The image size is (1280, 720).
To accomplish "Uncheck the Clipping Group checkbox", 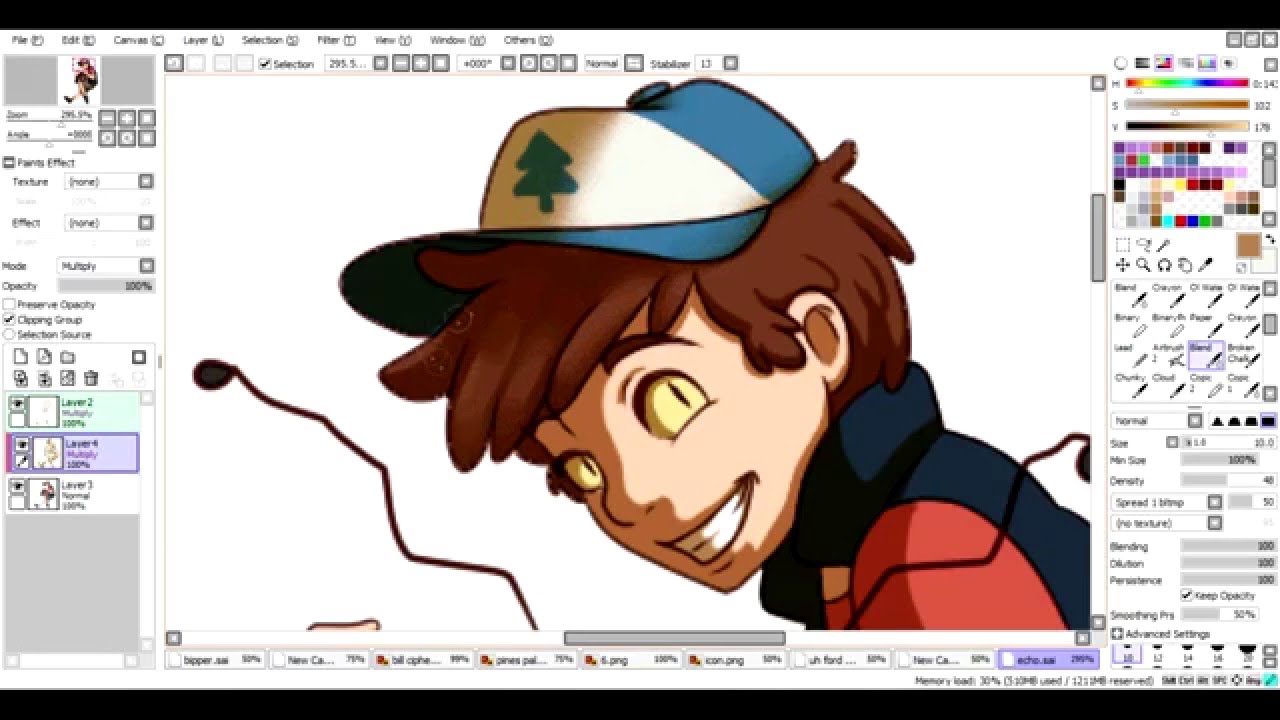I will (x=9, y=320).
